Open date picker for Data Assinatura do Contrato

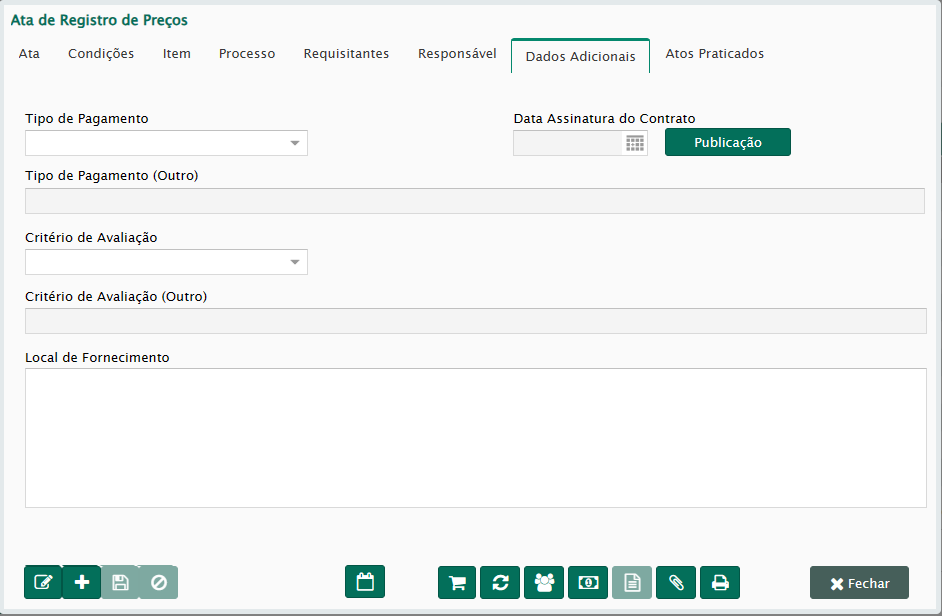click(635, 143)
